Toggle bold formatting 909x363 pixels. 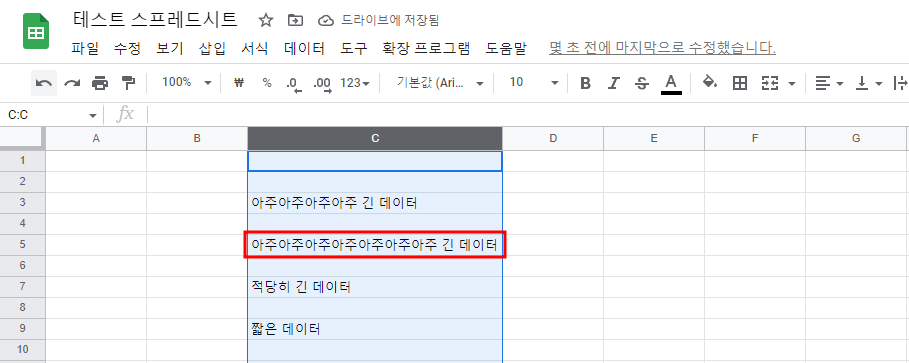pos(586,83)
